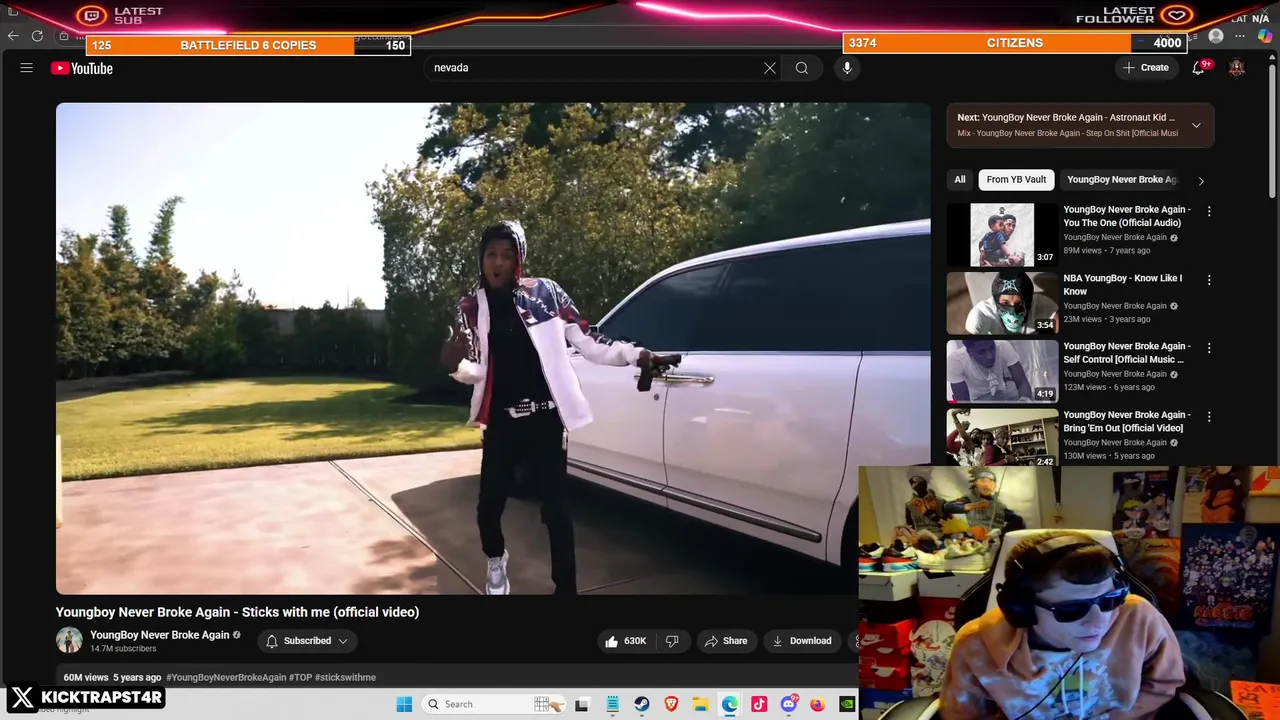Screen dimensions: 1280x720
Task: Open Notepad app from taskbar
Action: (612, 704)
